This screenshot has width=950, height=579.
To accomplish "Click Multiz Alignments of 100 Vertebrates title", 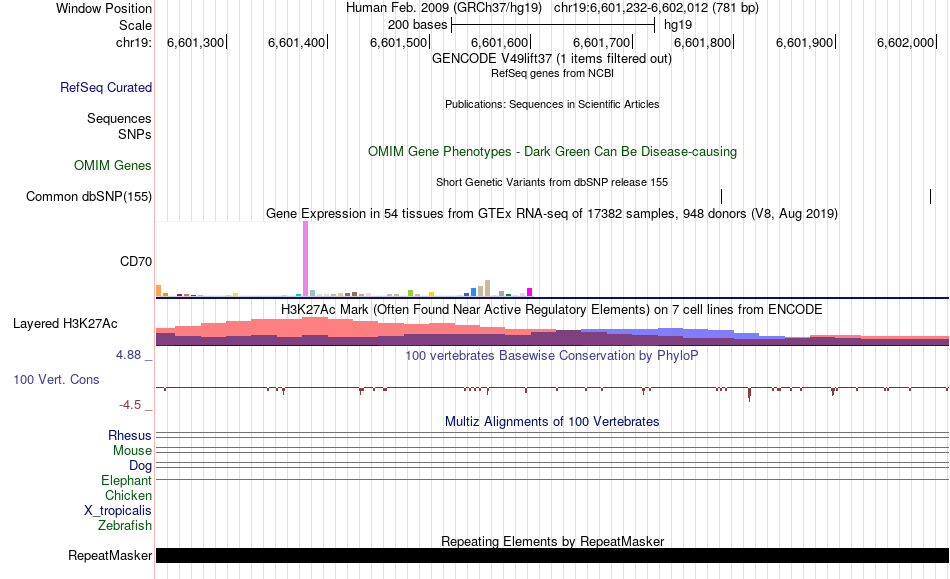I will (552, 422).
